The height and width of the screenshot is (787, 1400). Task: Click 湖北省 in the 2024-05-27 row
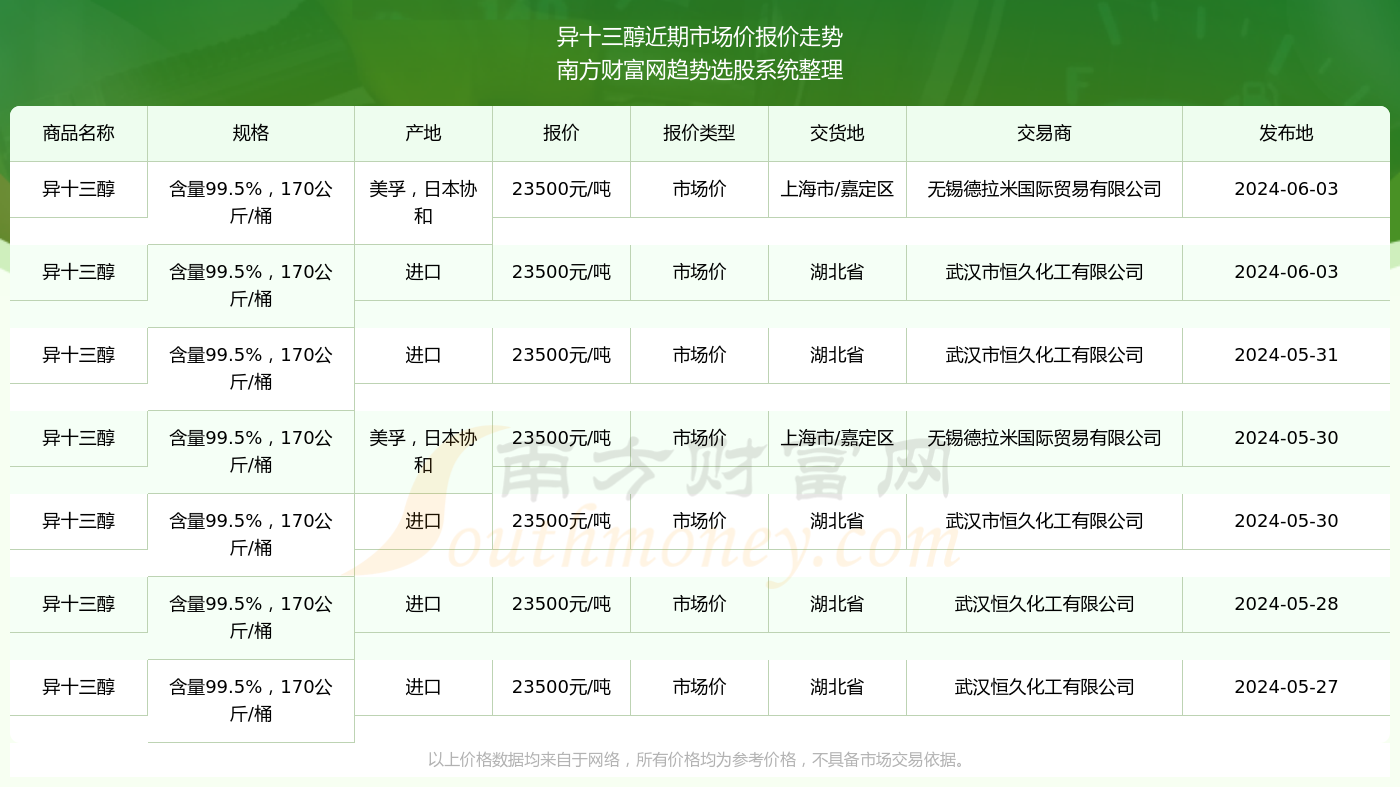click(x=838, y=687)
